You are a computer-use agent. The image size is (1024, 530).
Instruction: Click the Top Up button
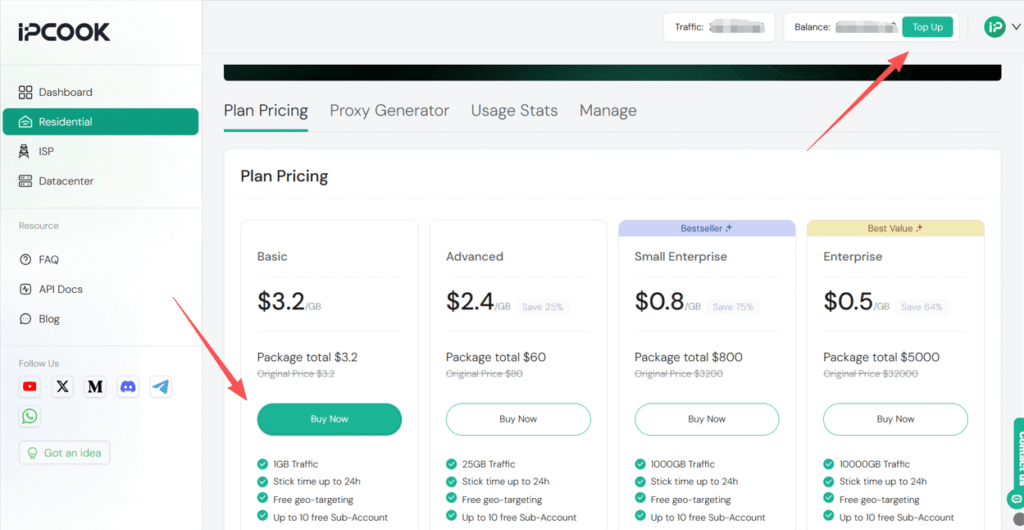pos(927,27)
